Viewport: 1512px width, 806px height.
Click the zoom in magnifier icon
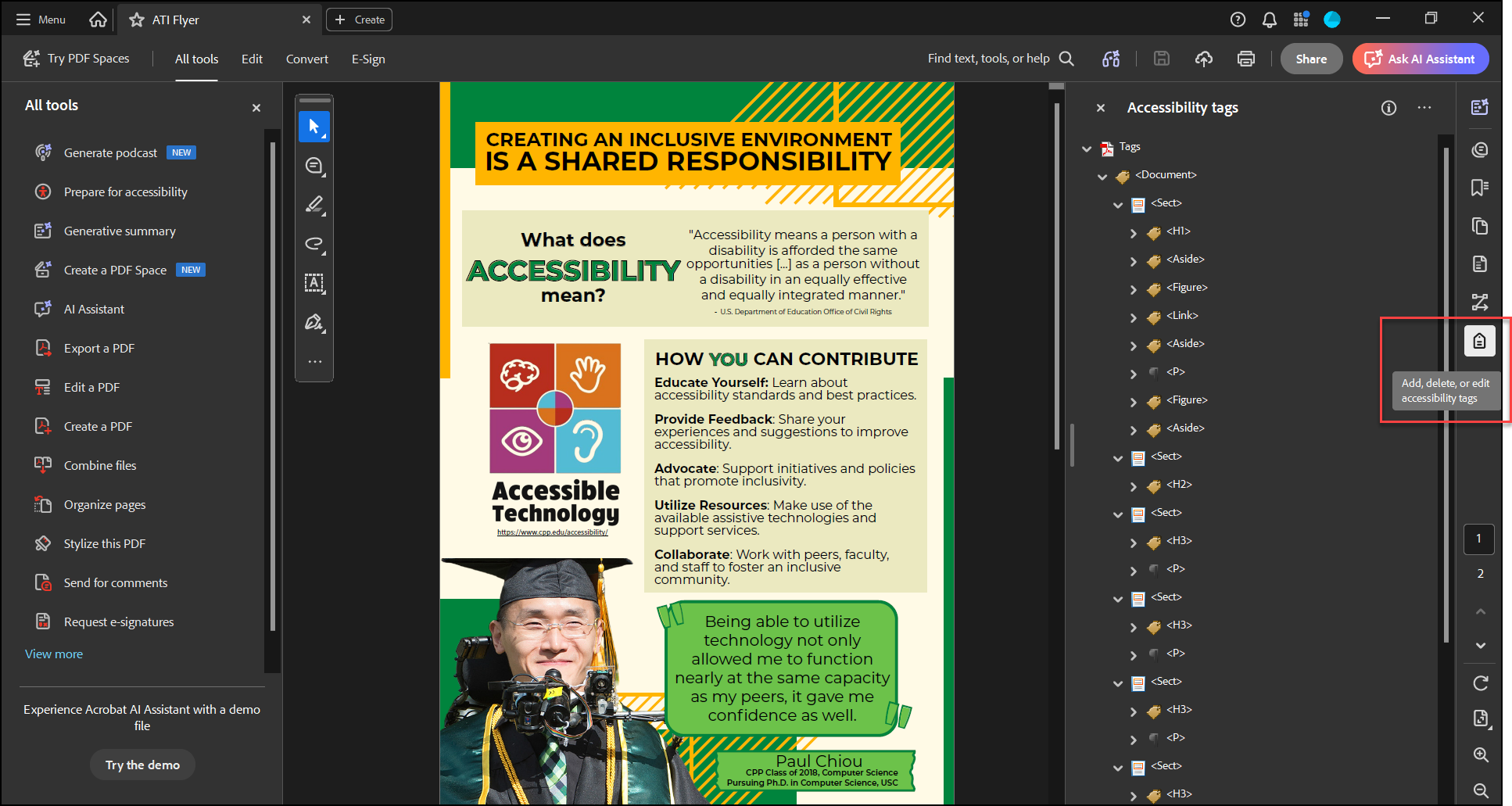[x=1480, y=754]
